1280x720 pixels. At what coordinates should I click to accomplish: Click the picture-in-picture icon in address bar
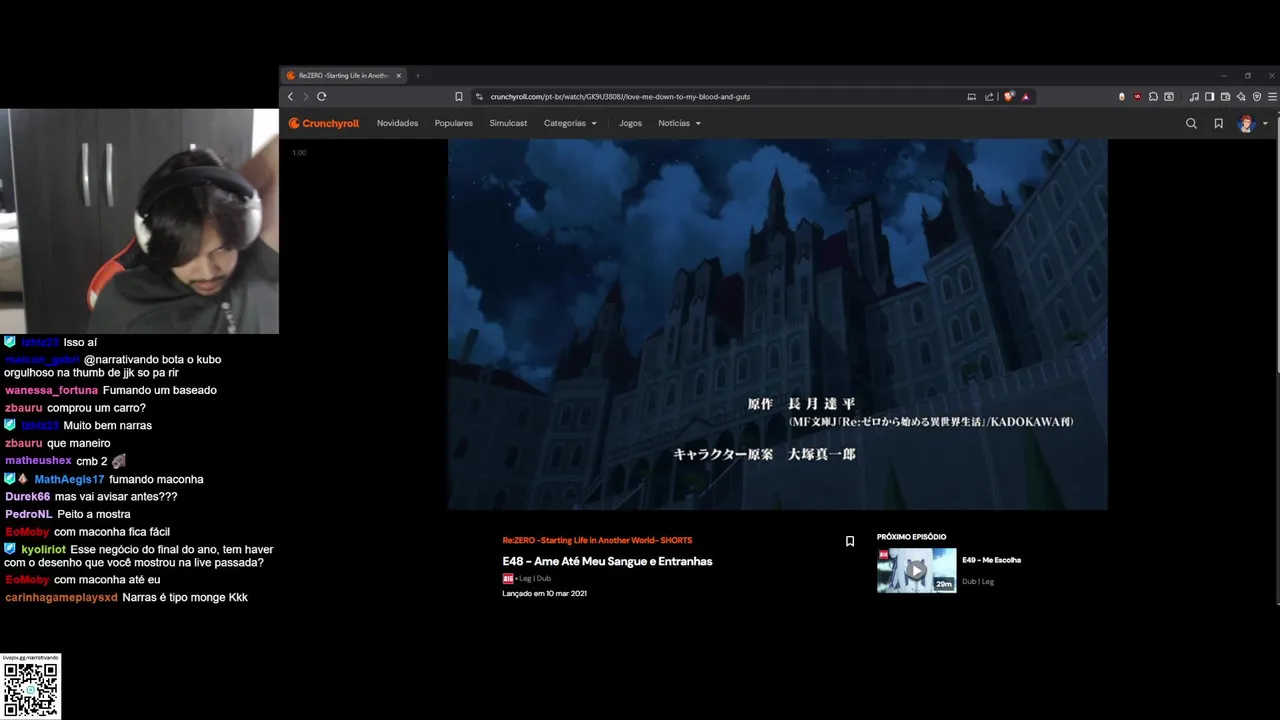(971, 96)
